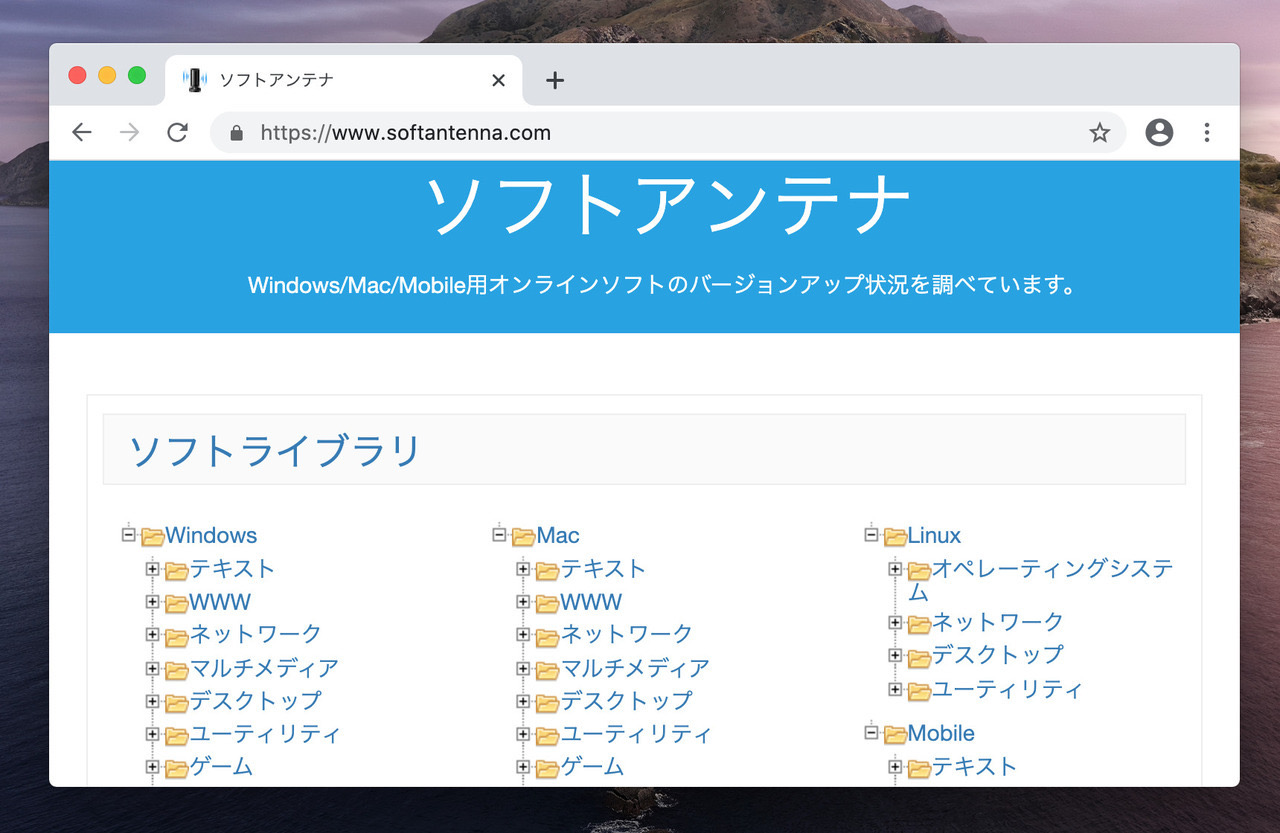Viewport: 1280px width, 833px height.
Task: Expand デスクトップ under Mac
Action: click(523, 701)
